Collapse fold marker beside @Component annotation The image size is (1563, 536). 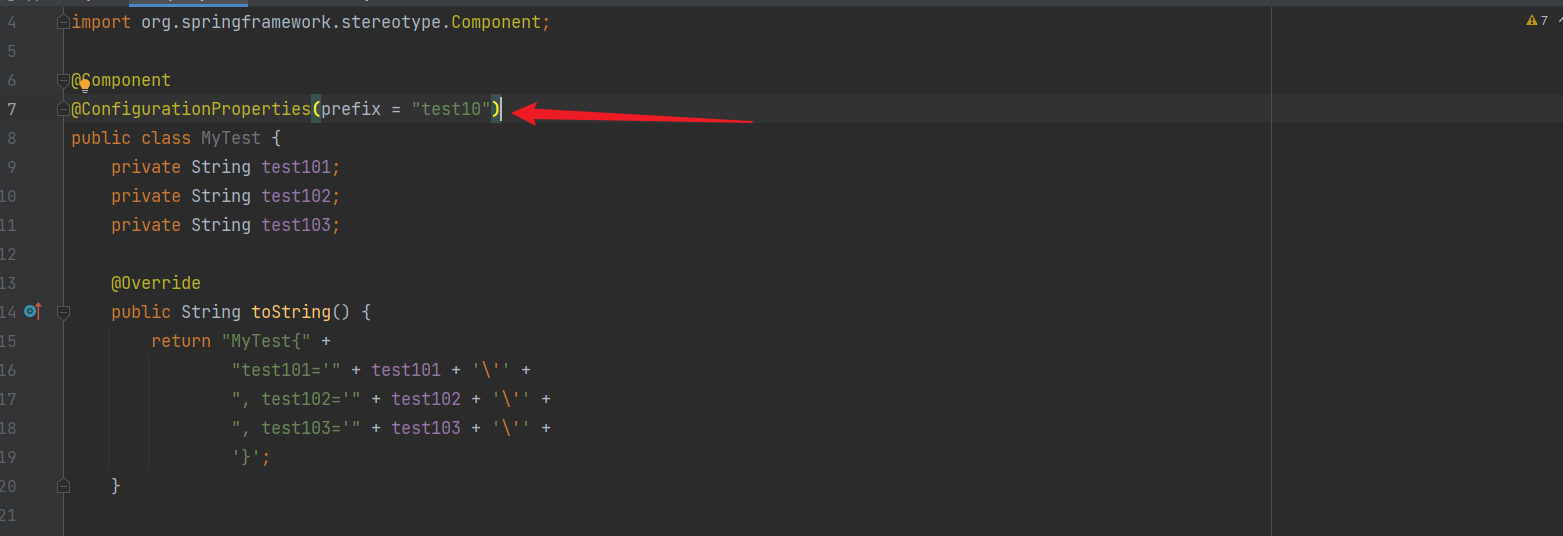63,80
